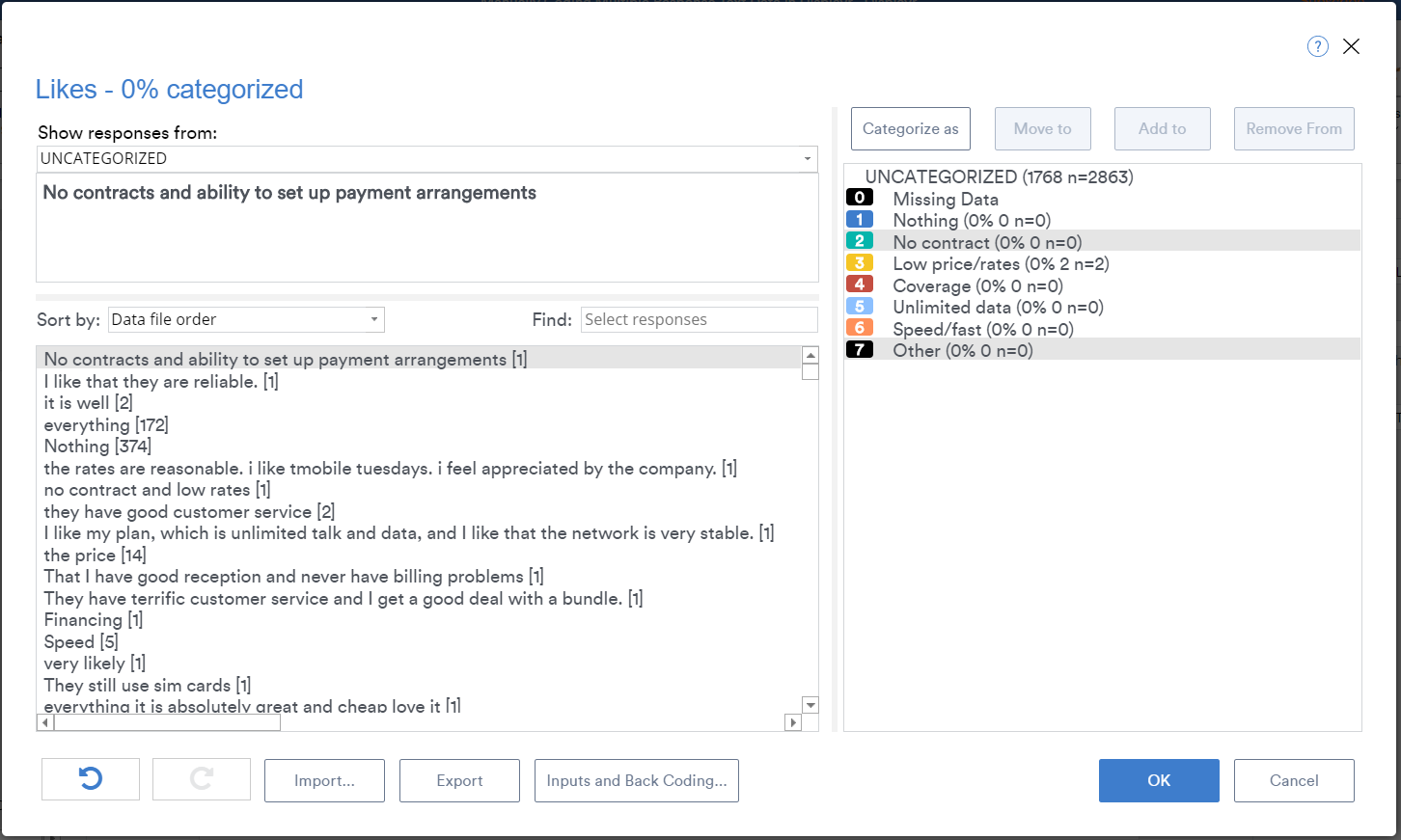
Task: Open the help question mark icon
Action: [x=1317, y=45]
